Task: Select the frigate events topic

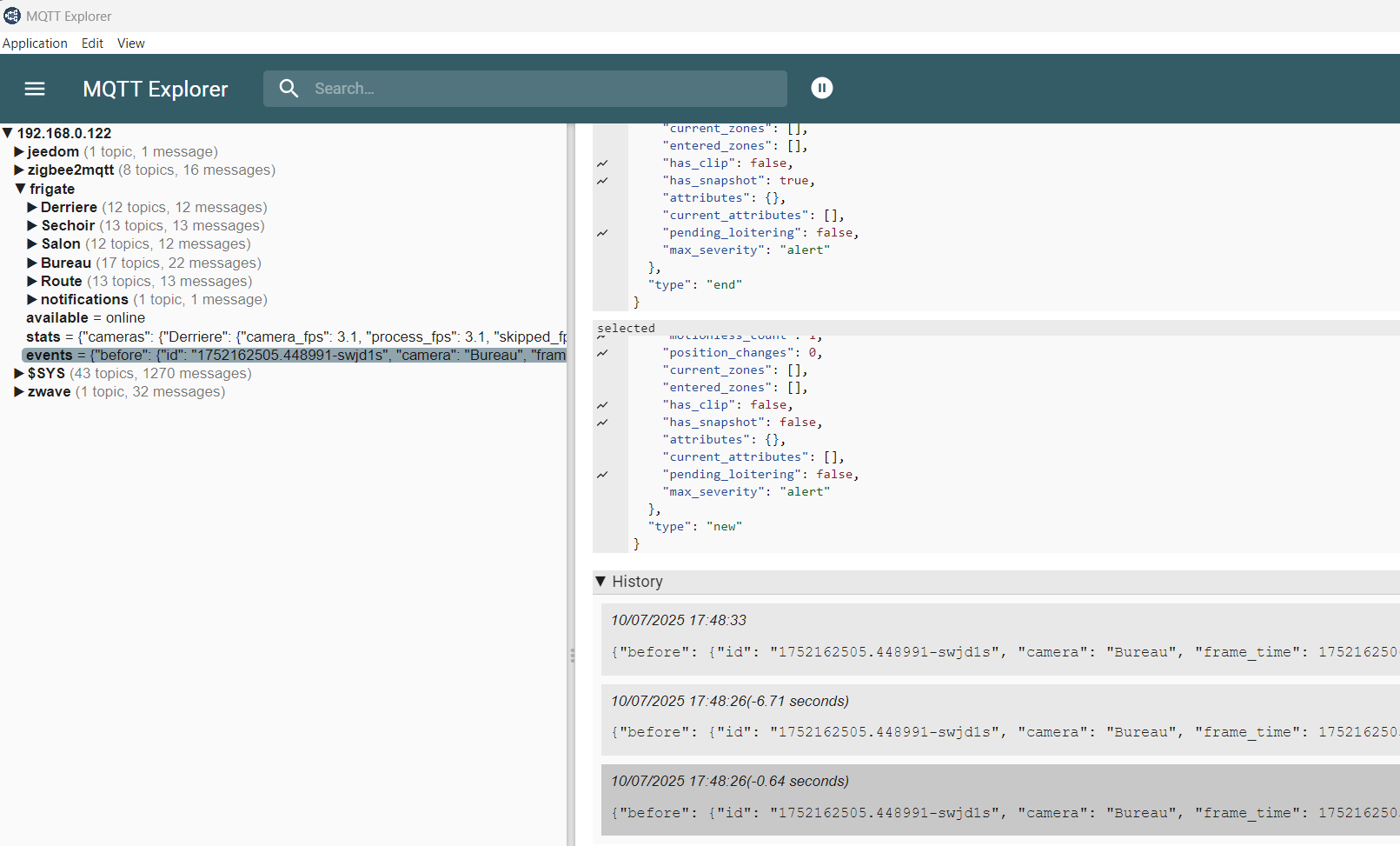Action: 295,355
